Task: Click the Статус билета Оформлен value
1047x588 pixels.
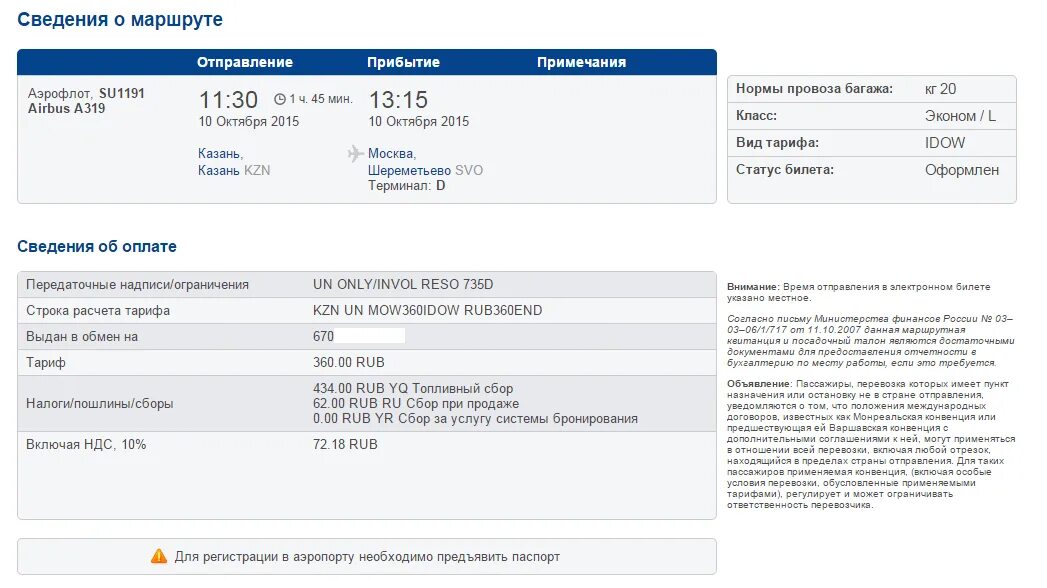Action: click(961, 170)
